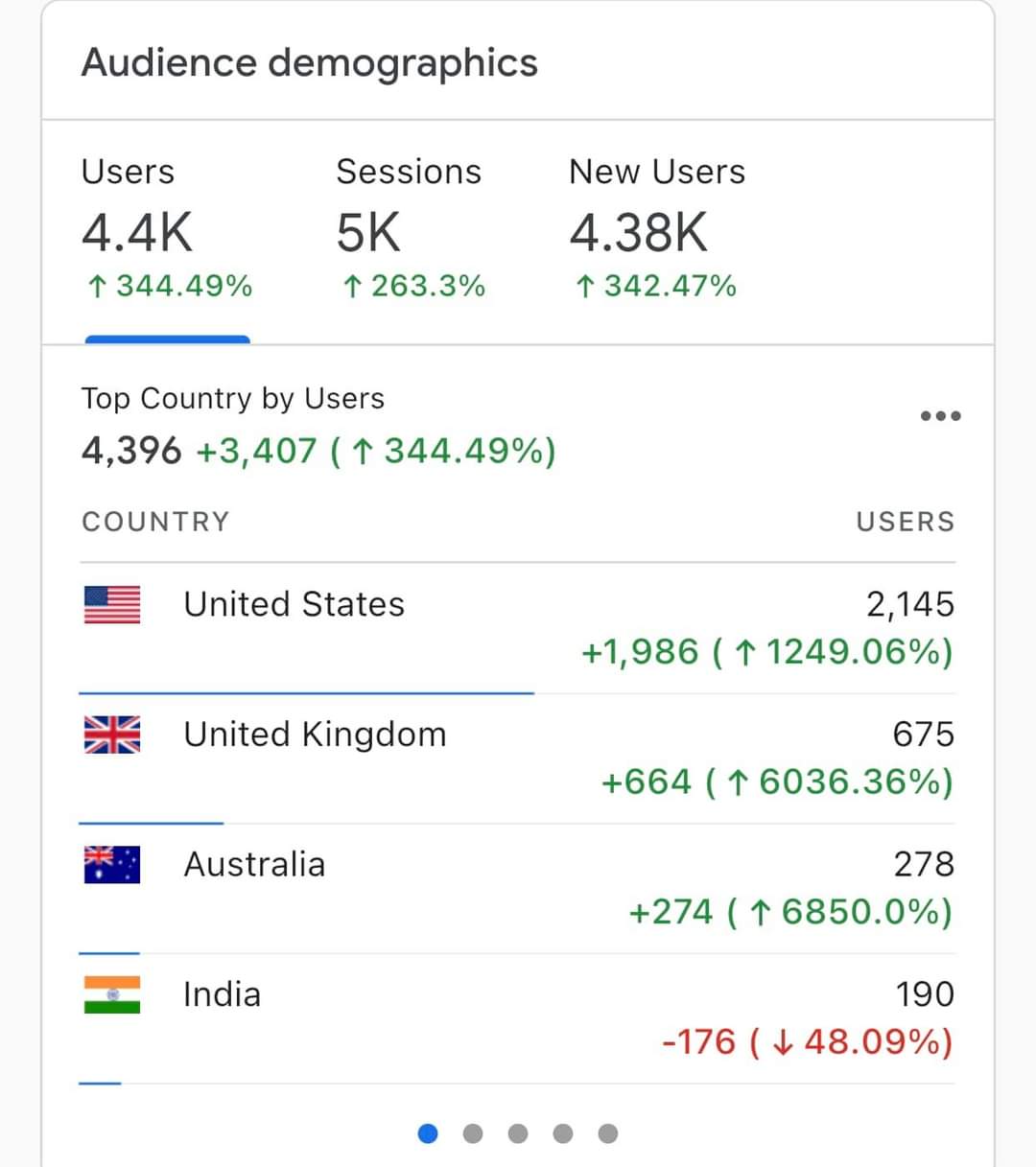1036x1167 pixels.
Task: Click the COUNTRY column header
Action: [x=155, y=522]
